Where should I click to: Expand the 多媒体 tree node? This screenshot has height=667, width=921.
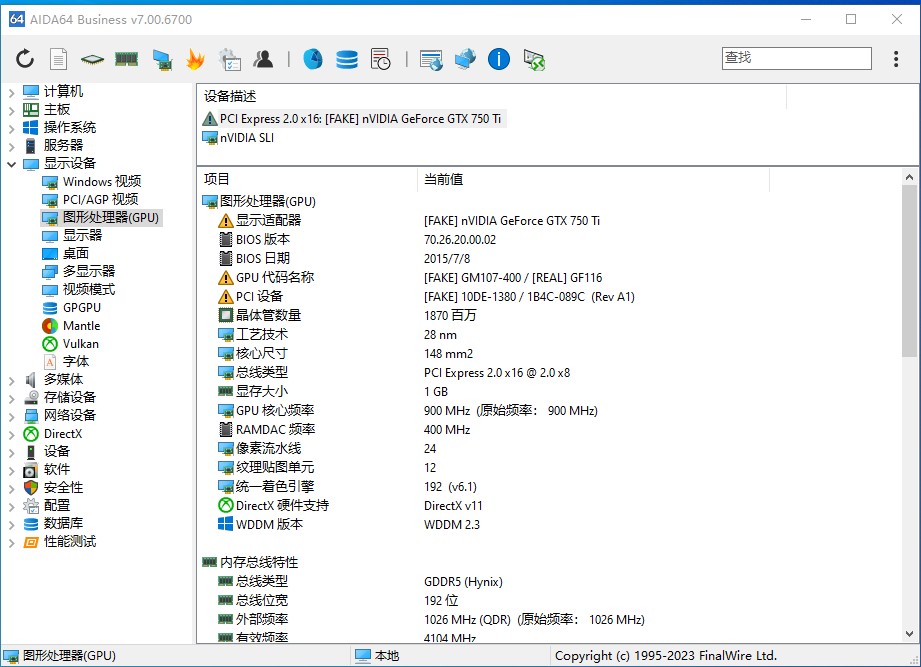[11, 381]
